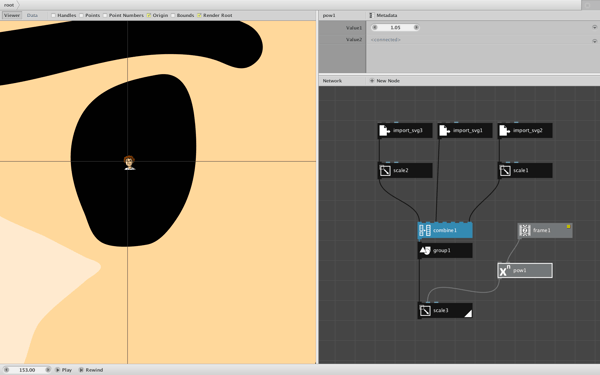Screen dimensions: 600x375
Task: Start animation with the Play button
Action: coord(64,370)
